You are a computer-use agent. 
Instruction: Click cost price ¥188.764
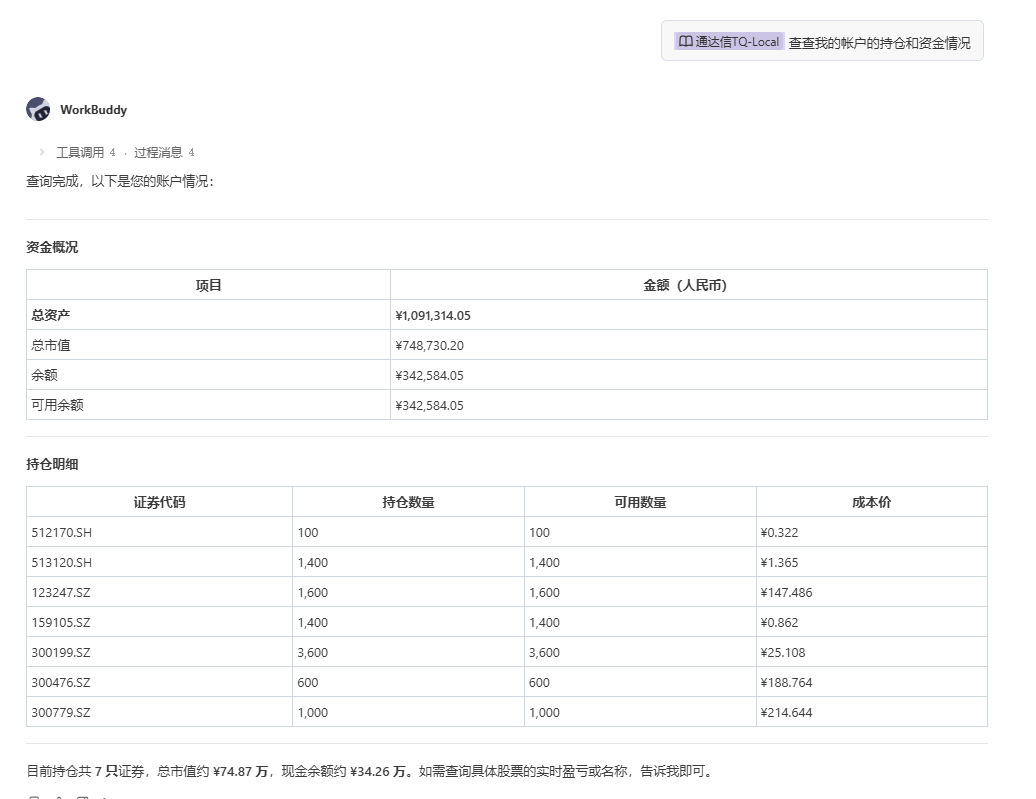pyautogui.click(x=786, y=683)
